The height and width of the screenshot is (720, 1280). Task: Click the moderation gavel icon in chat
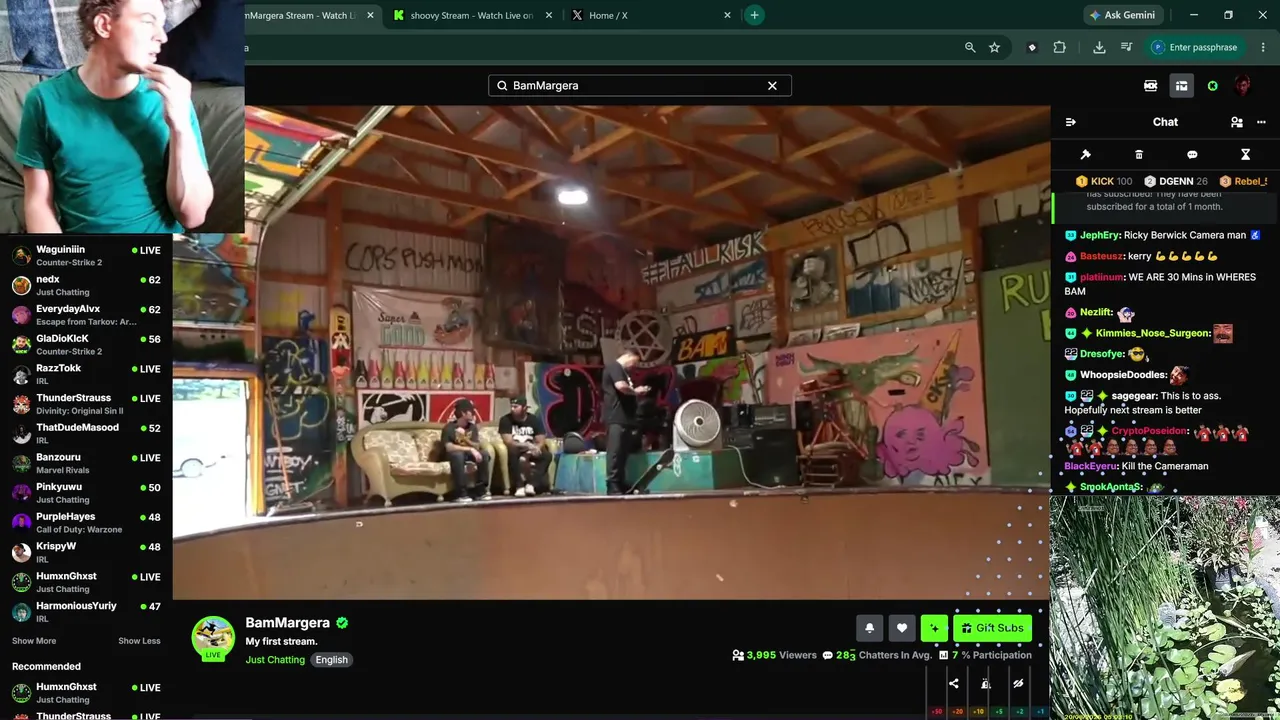(x=1085, y=155)
